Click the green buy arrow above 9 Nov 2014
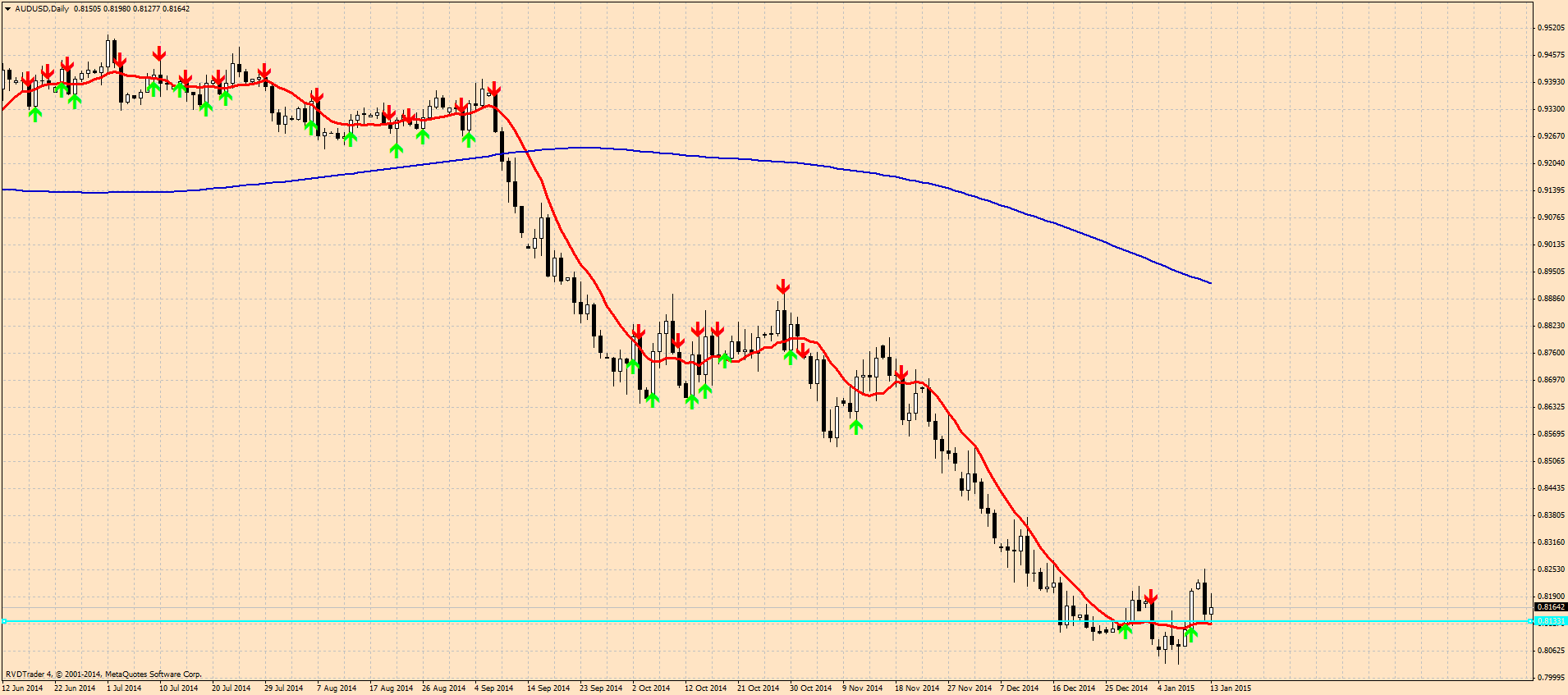The image size is (1568, 695). (856, 427)
